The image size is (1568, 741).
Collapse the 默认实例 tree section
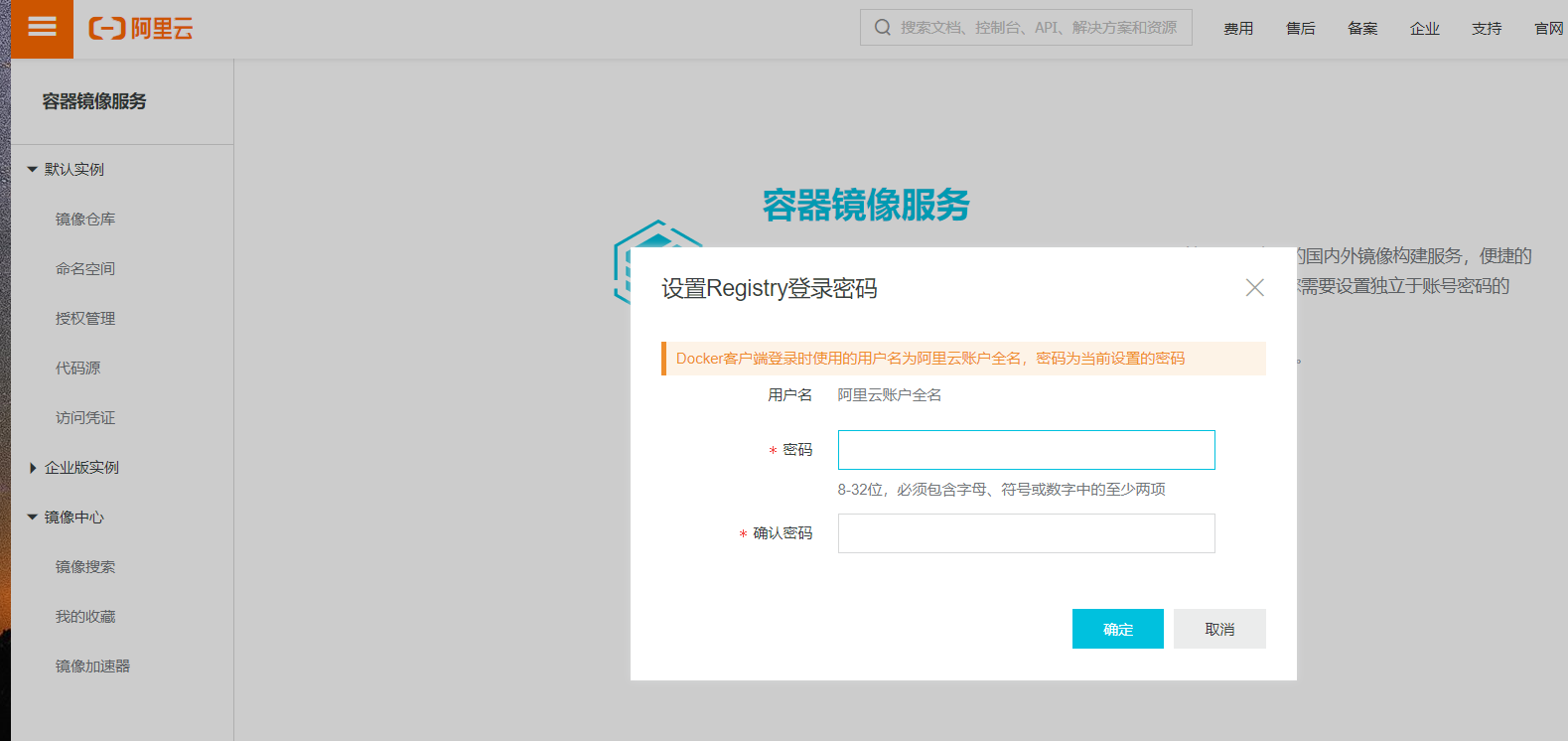[32, 170]
